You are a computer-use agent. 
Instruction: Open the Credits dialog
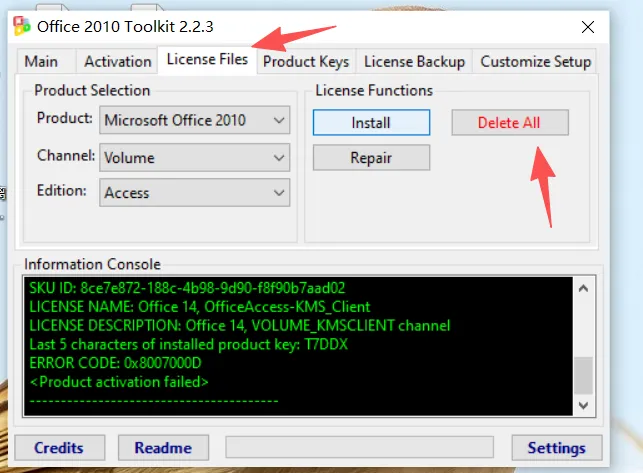coord(59,448)
